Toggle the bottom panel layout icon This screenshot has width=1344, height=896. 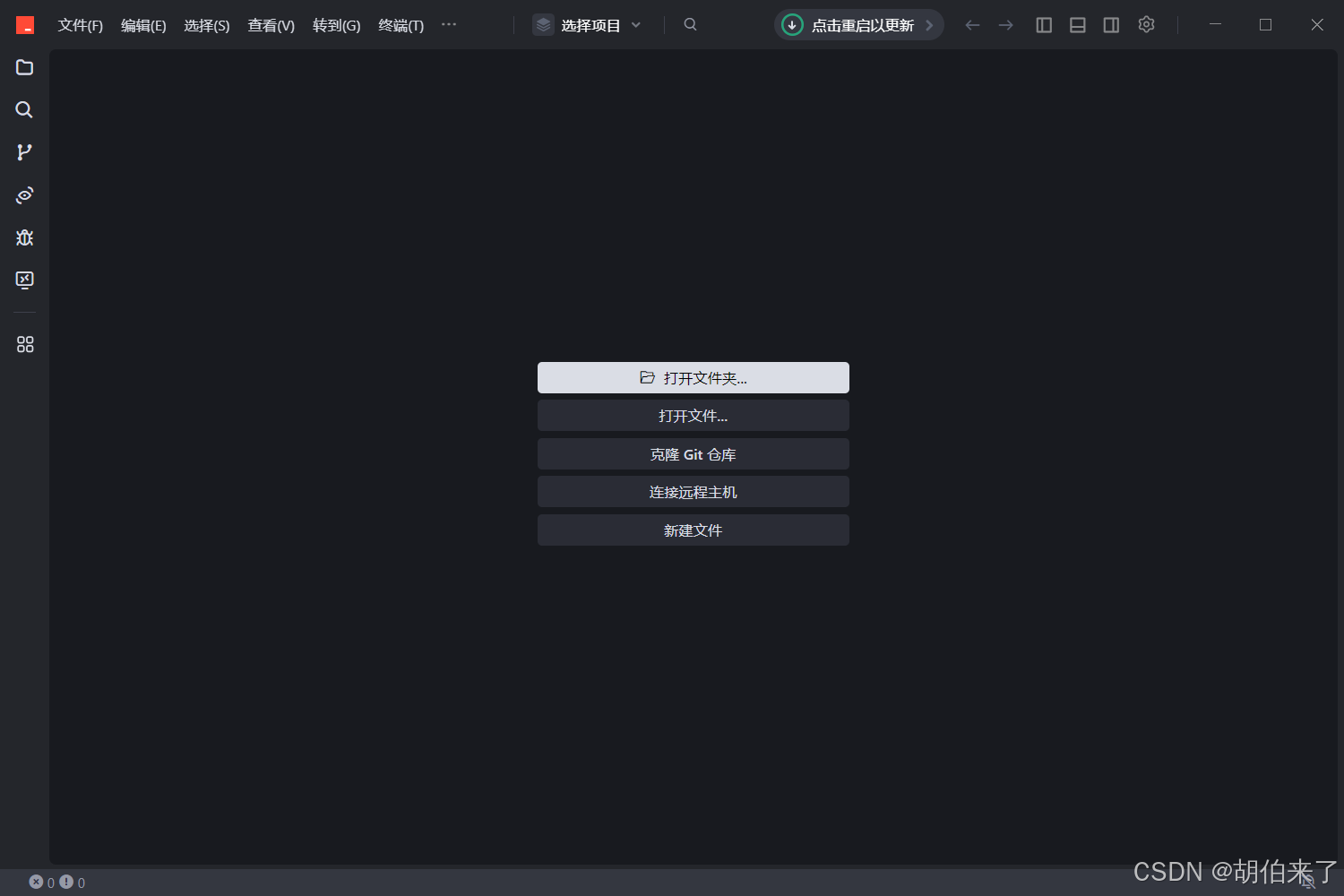[1077, 24]
